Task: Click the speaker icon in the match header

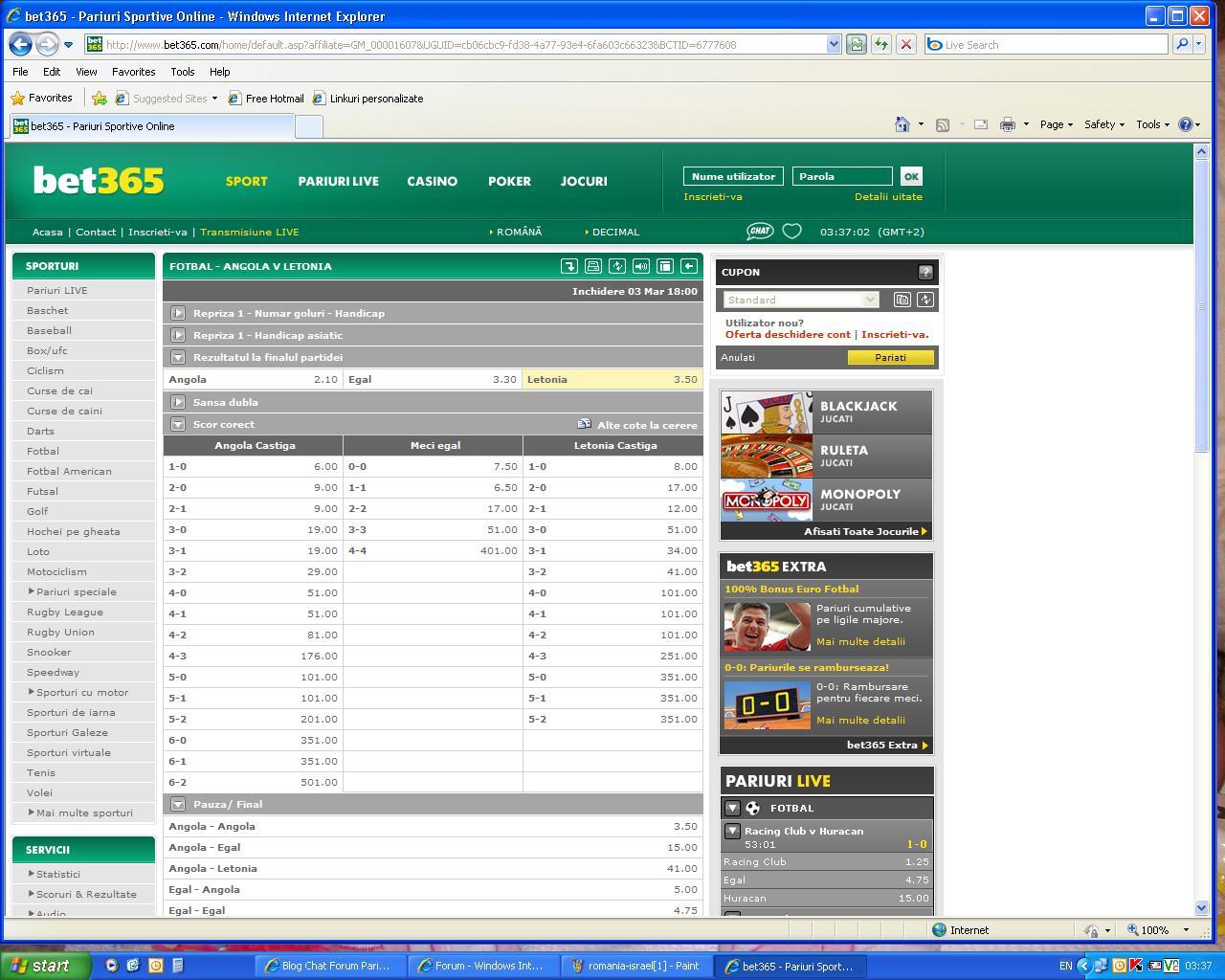Action: (641, 266)
